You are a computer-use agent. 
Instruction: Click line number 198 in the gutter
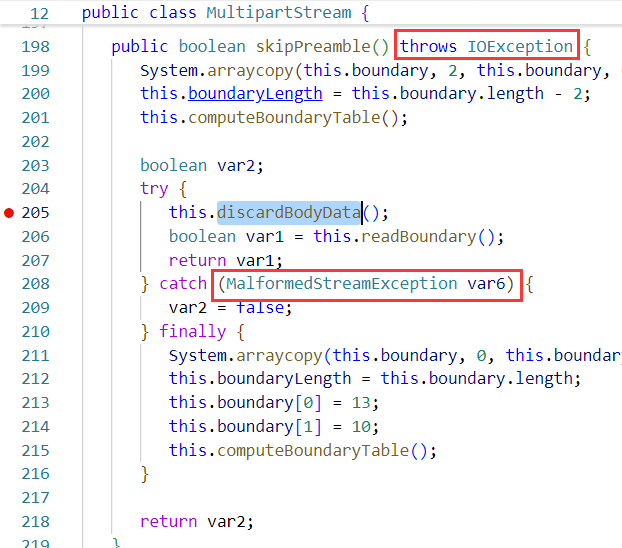coord(35,47)
